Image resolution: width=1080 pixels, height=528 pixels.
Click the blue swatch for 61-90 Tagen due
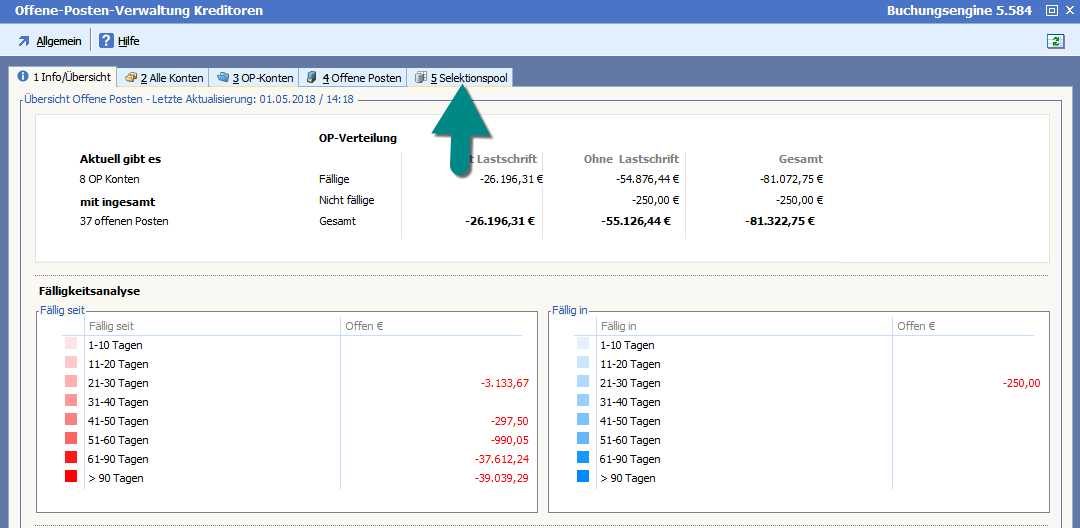pyautogui.click(x=583, y=458)
